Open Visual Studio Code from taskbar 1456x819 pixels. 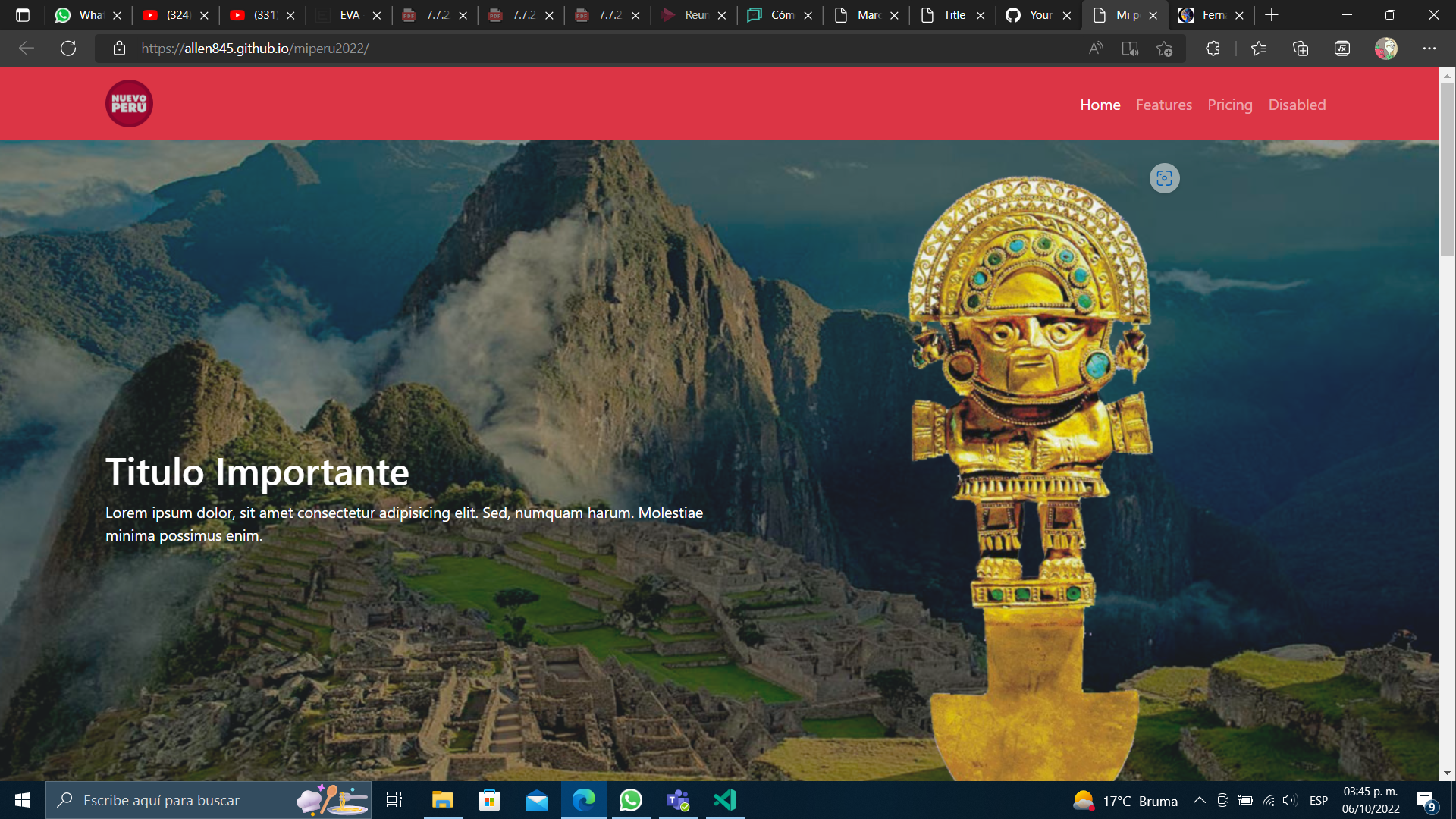pyautogui.click(x=725, y=800)
